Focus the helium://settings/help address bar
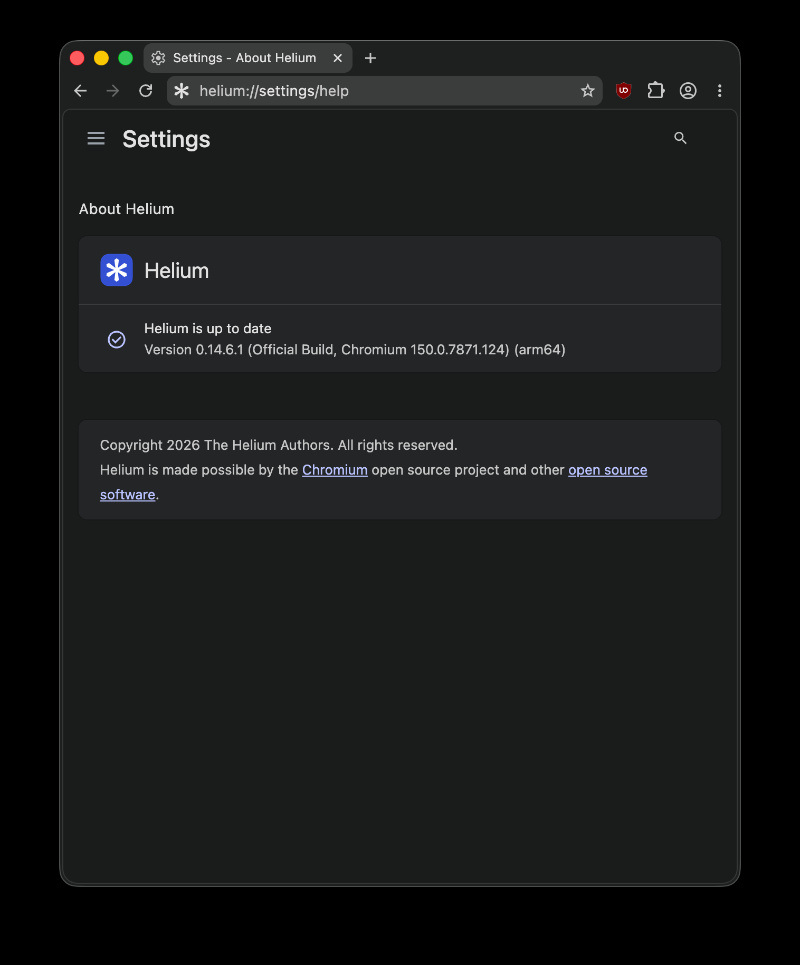This screenshot has height=965, width=800. 385,91
